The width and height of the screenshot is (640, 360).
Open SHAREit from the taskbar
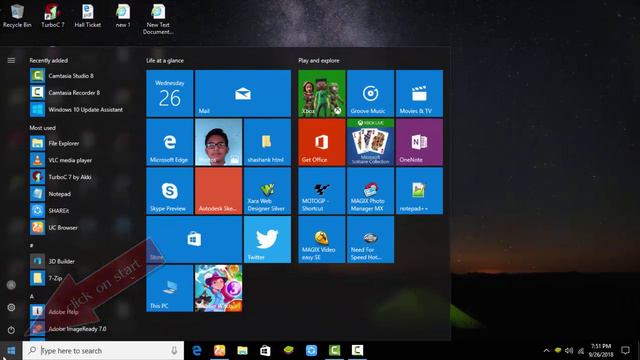coord(311,350)
